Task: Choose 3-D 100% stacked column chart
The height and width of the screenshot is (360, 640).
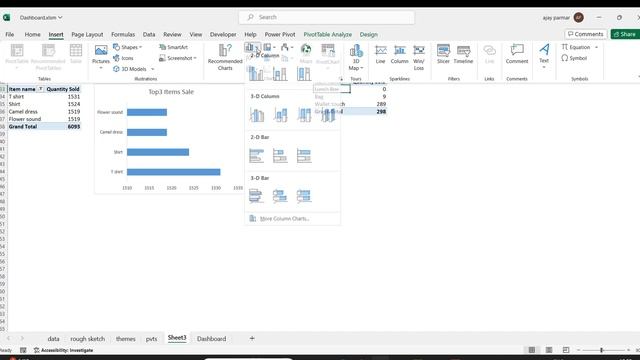Action: coord(304,115)
